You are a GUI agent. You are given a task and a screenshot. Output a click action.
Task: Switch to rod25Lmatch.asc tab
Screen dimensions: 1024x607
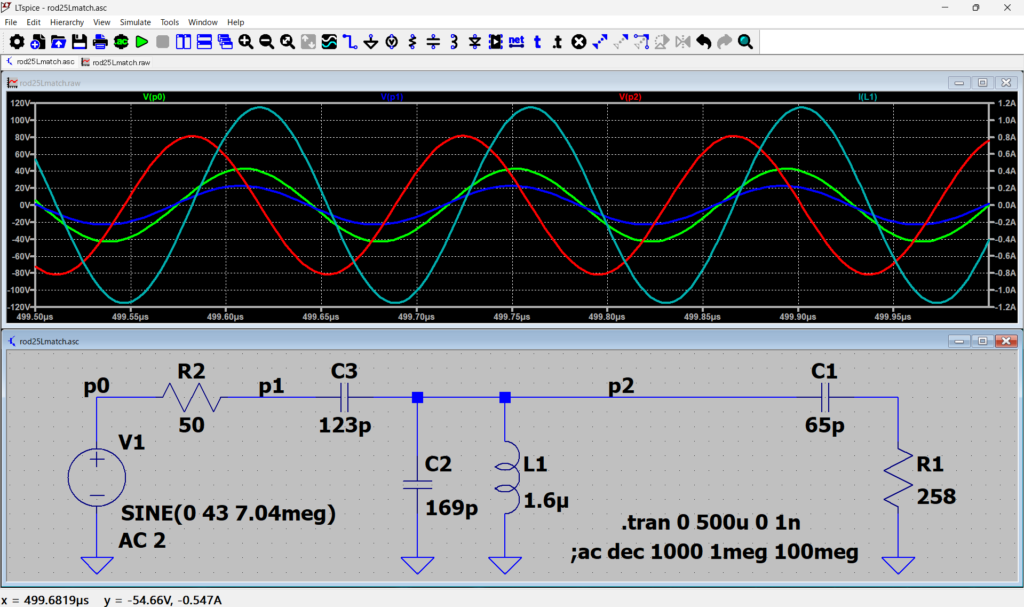tap(42, 62)
